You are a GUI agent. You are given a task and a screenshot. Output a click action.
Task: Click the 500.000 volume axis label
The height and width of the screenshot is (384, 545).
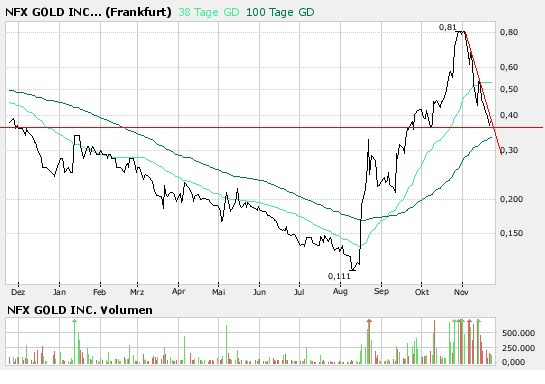[518, 333]
